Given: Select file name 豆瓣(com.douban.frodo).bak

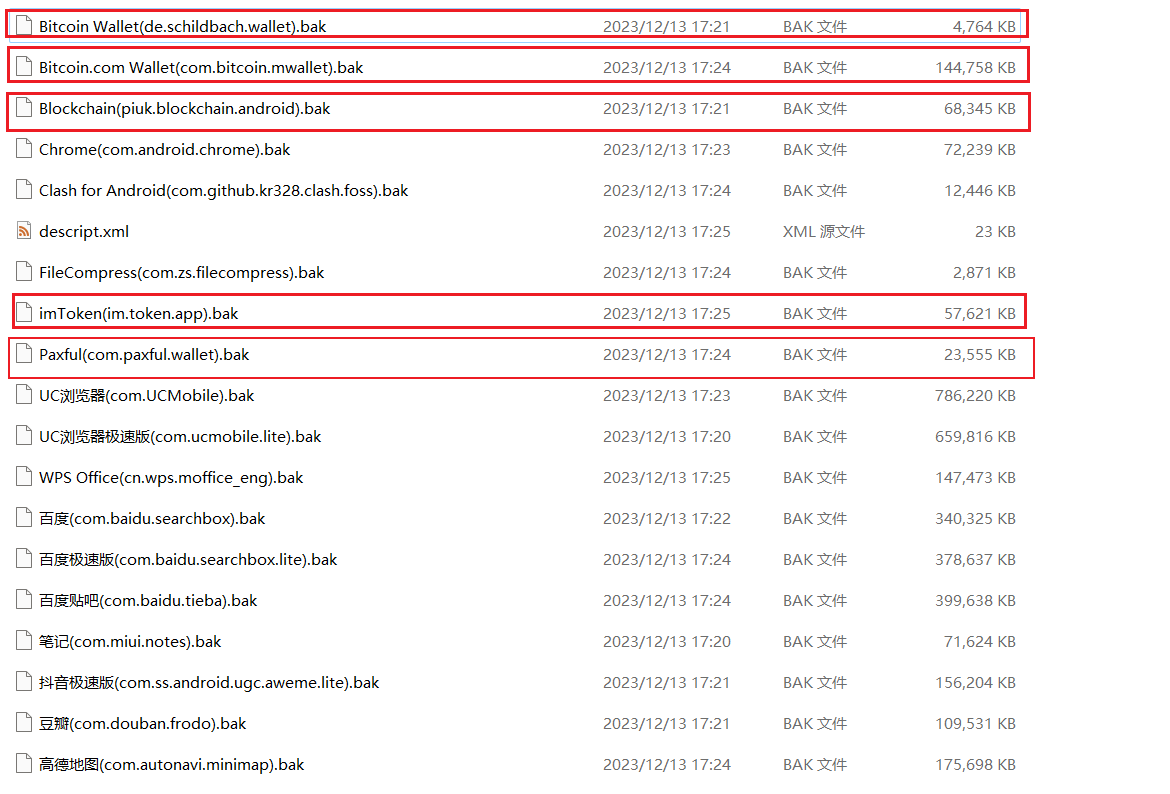Looking at the screenshot, I should pyautogui.click(x=143, y=725).
